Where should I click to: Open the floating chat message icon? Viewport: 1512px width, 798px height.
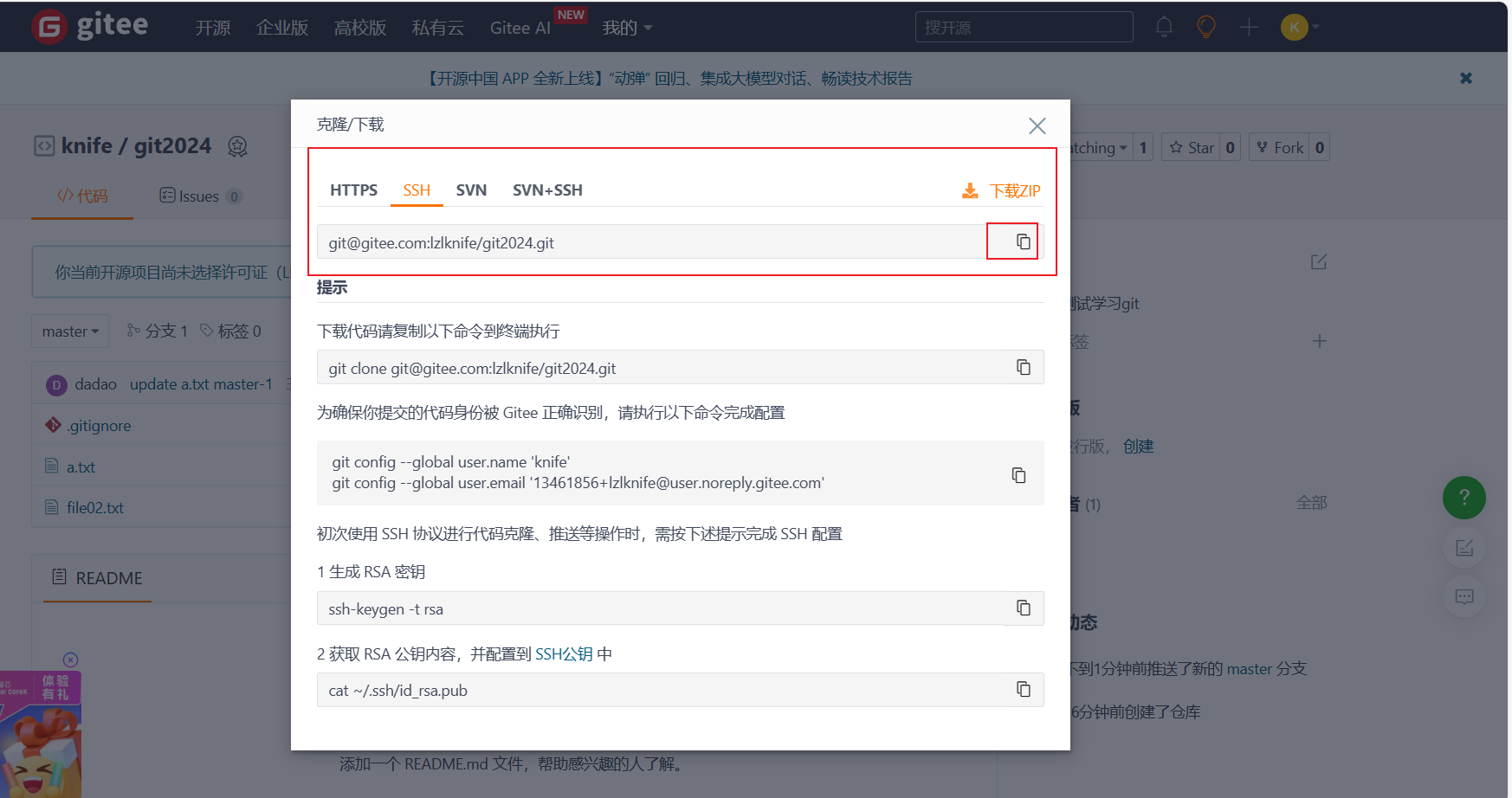click(x=1464, y=596)
